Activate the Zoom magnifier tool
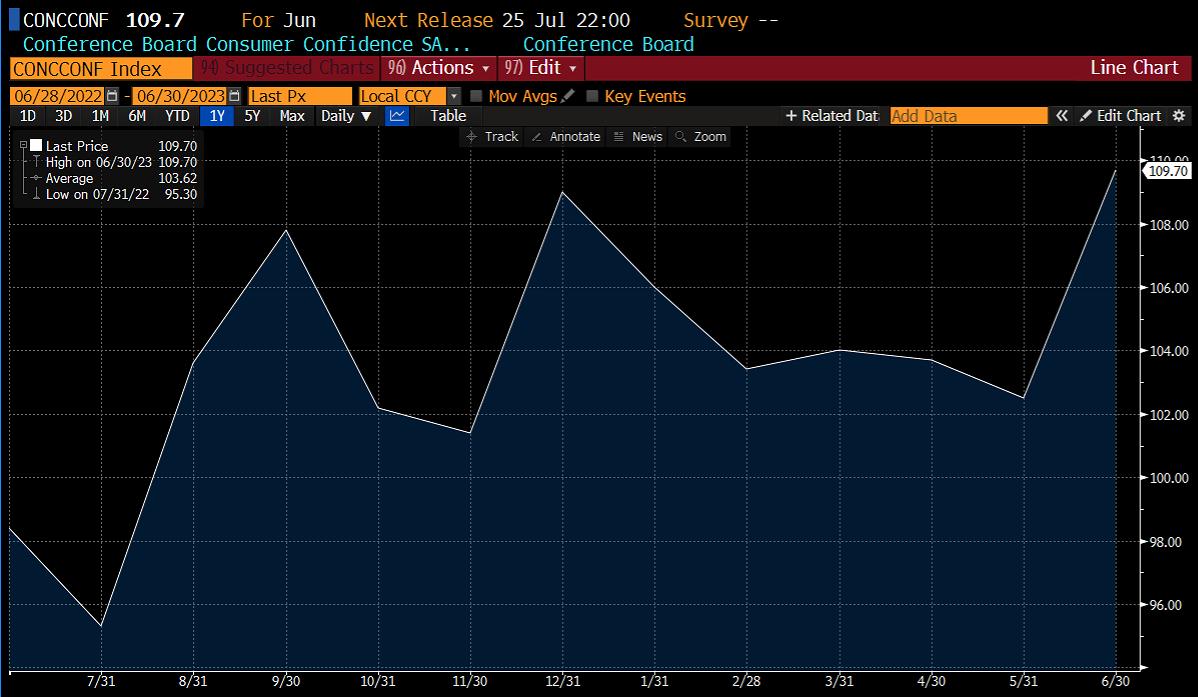This screenshot has width=1198, height=697. click(701, 137)
